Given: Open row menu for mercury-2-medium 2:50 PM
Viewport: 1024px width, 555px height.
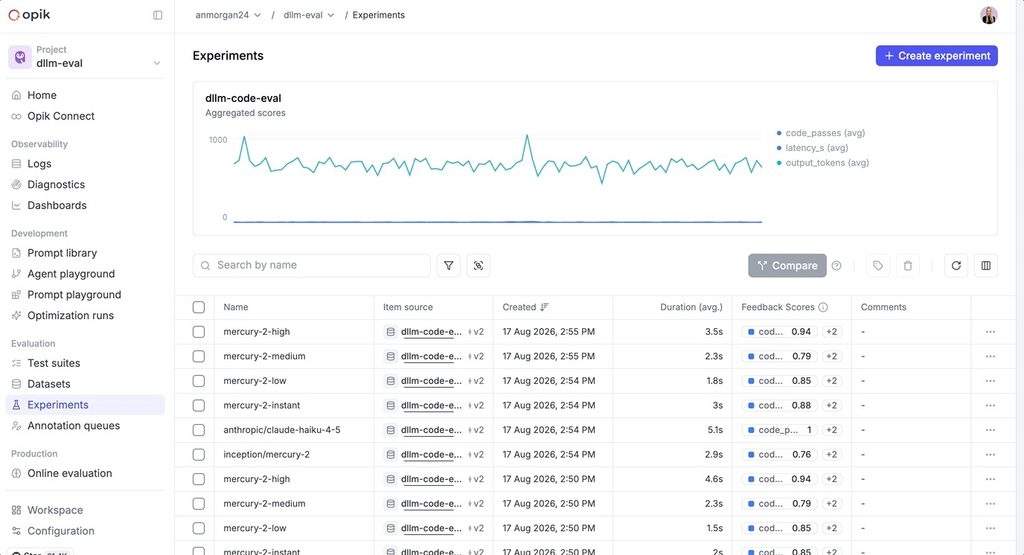Looking at the screenshot, I should [x=991, y=504].
